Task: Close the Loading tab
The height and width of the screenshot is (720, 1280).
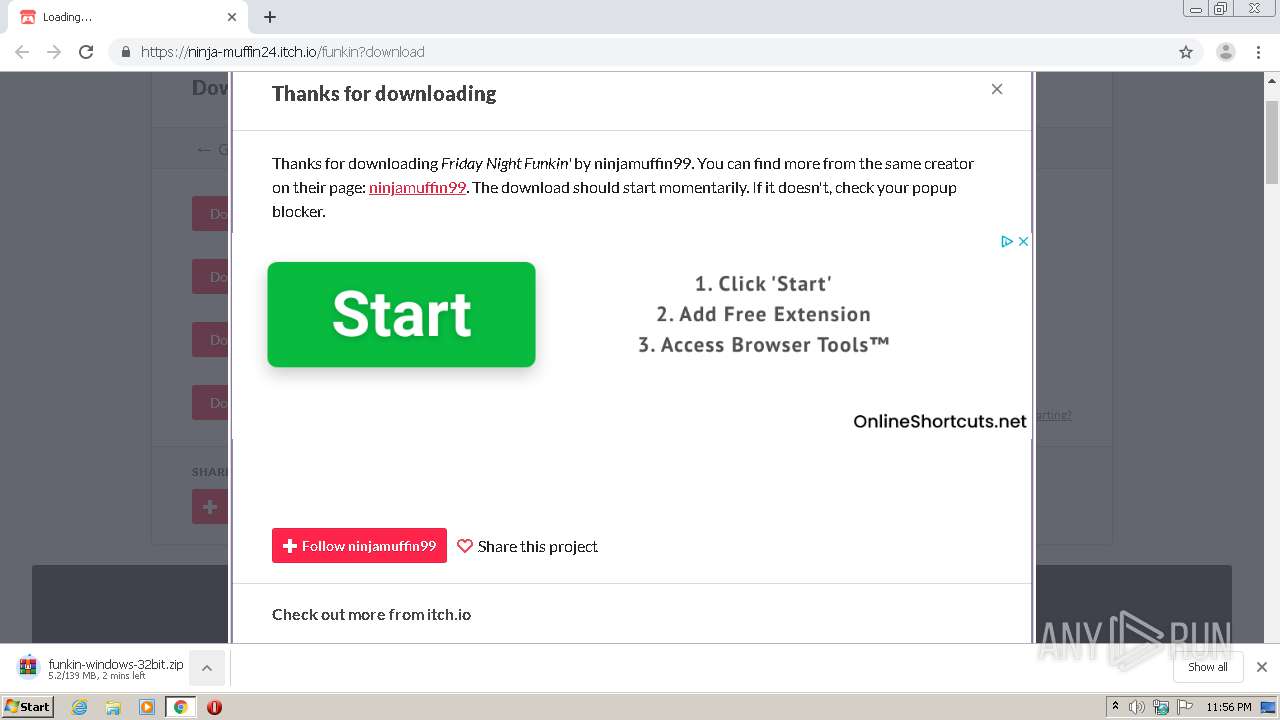Action: tap(232, 17)
